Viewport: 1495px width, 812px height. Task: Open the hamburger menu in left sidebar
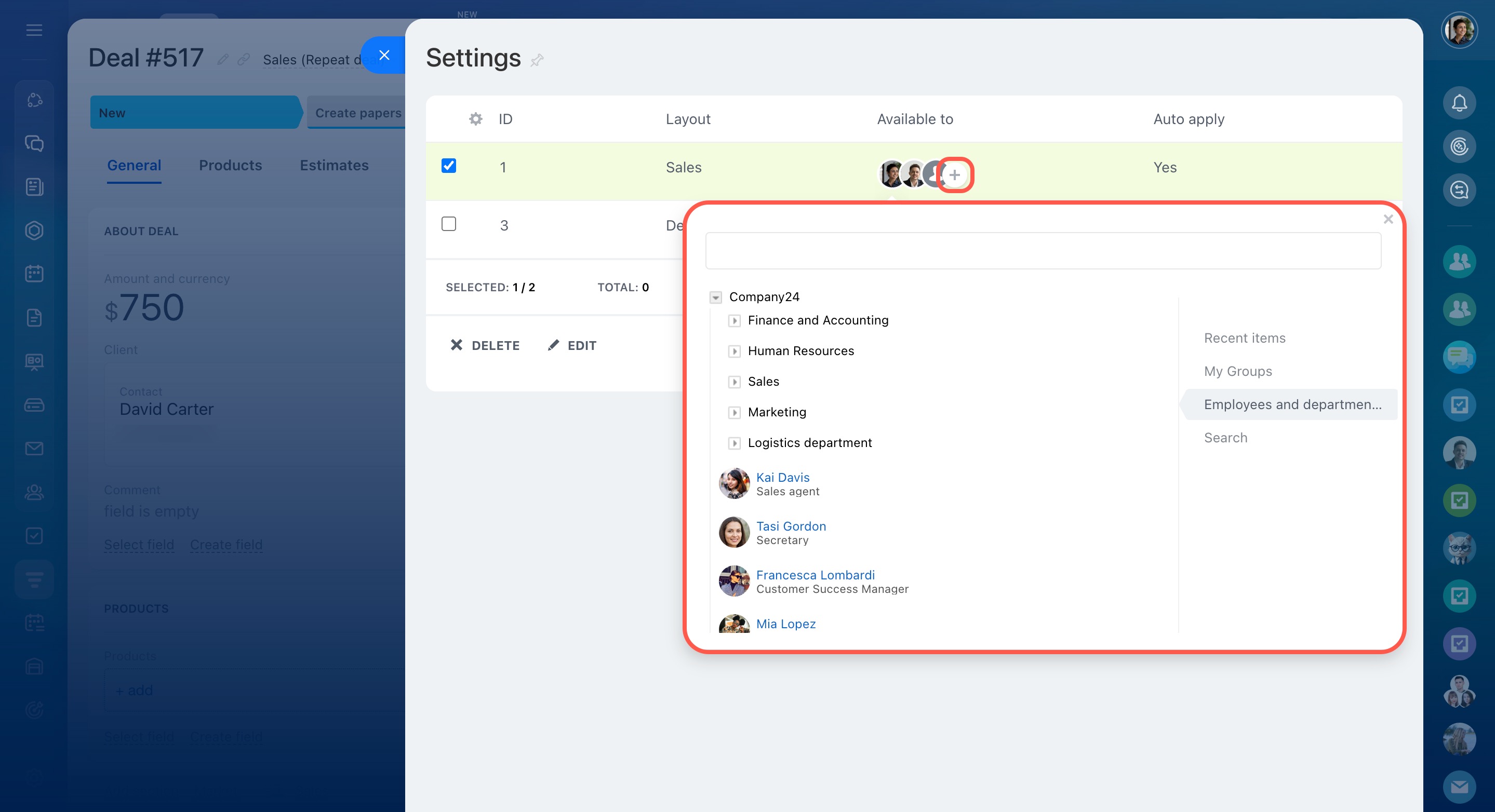[34, 30]
